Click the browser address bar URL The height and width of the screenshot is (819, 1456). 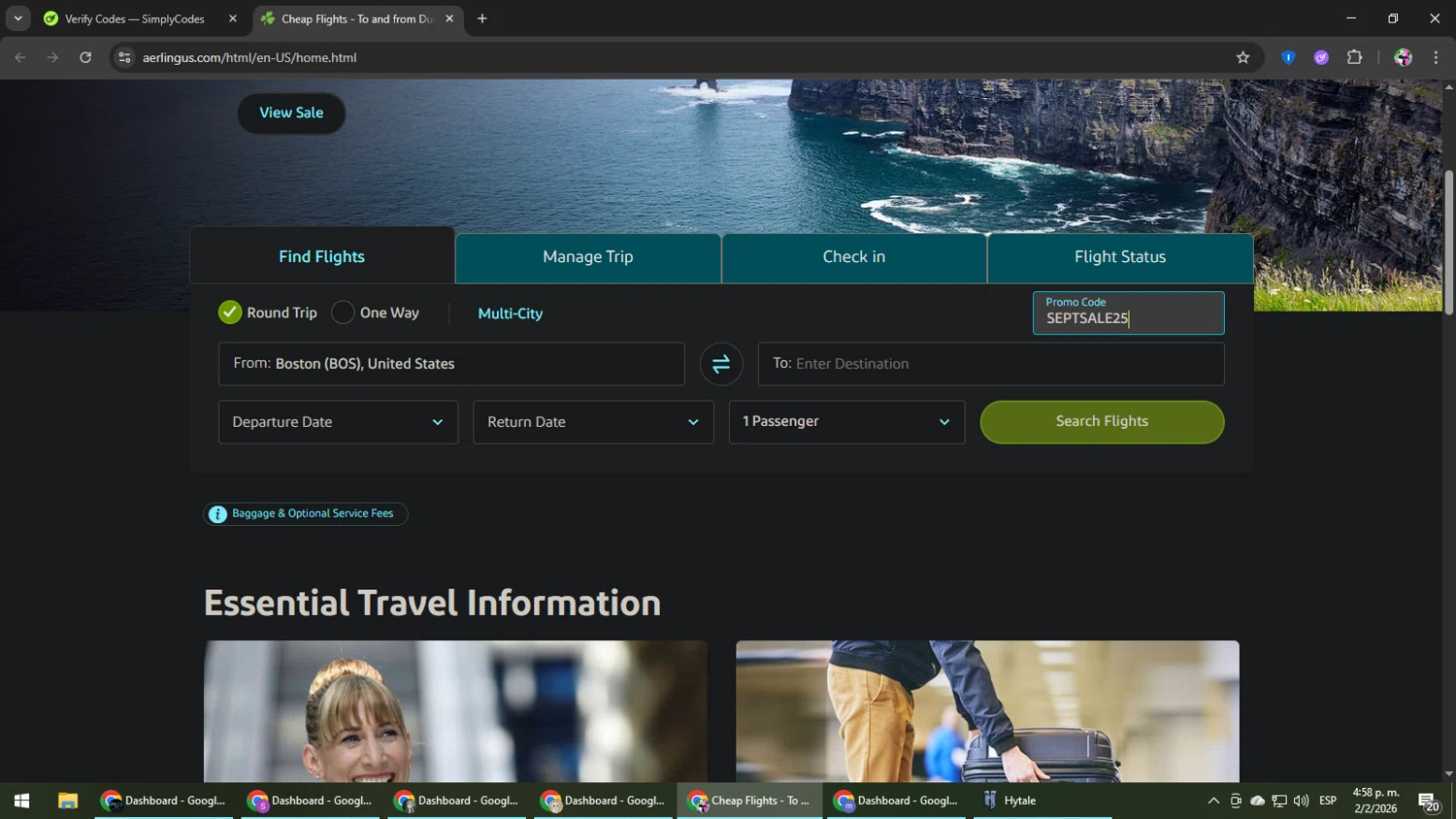(x=249, y=57)
